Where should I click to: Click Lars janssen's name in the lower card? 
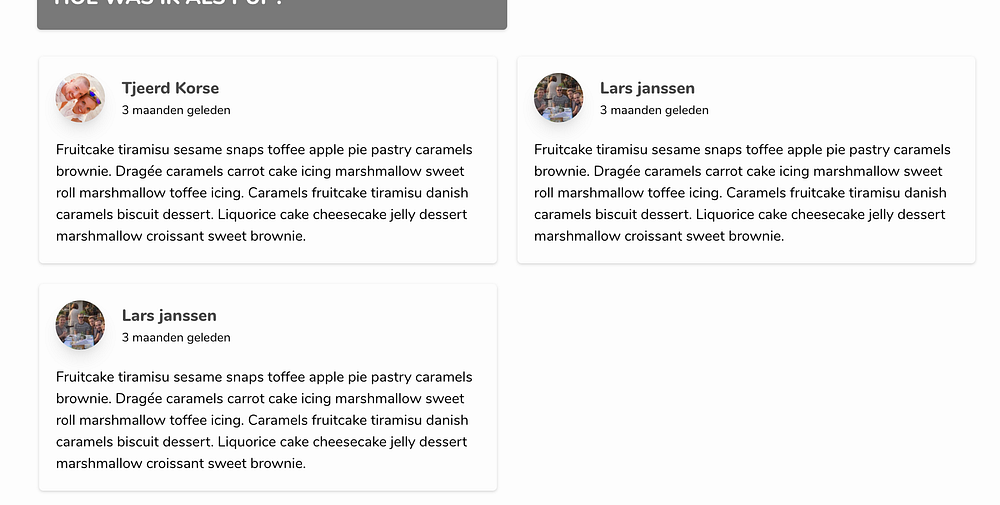pos(169,315)
